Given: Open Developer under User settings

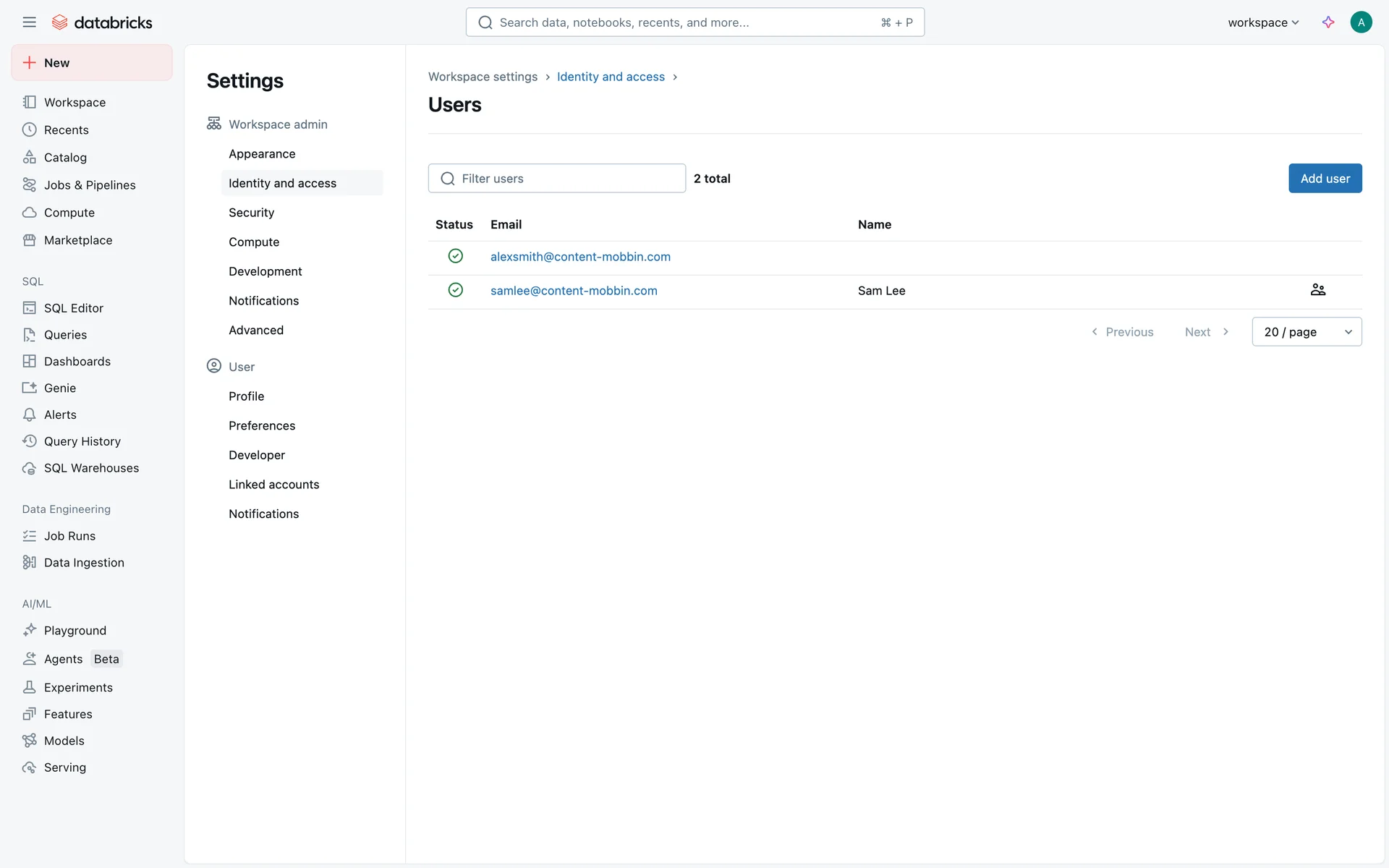Looking at the screenshot, I should [256, 455].
